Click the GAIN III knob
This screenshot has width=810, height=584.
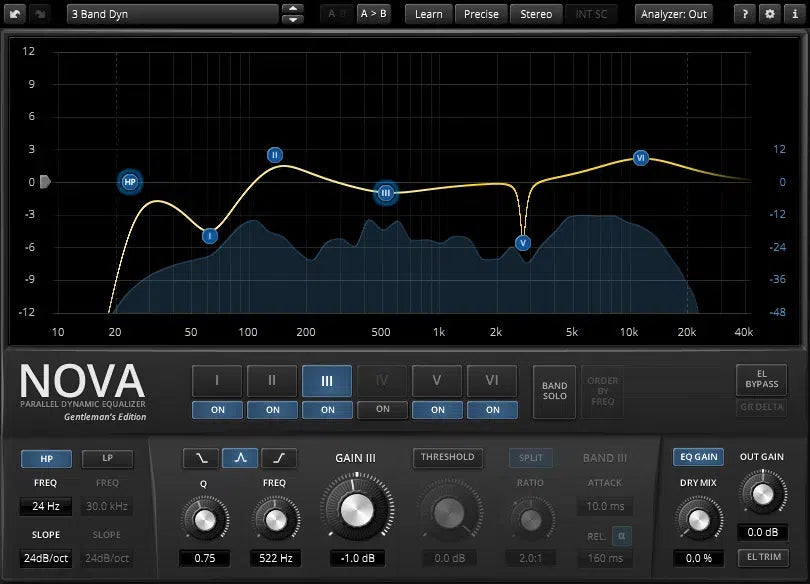coord(354,509)
